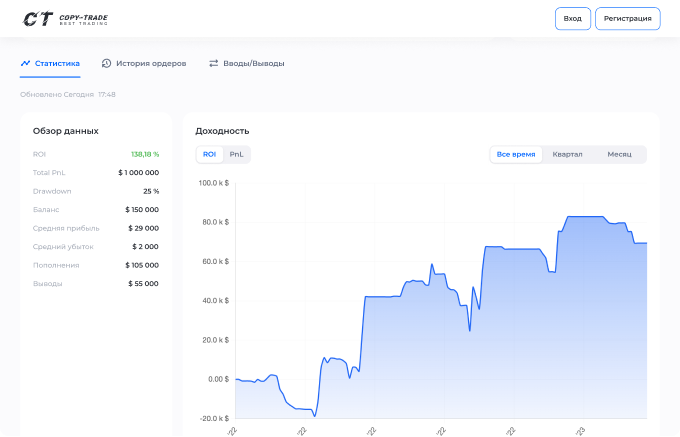Select the PnL chart mode
This screenshot has width=680, height=437.
pos(236,154)
